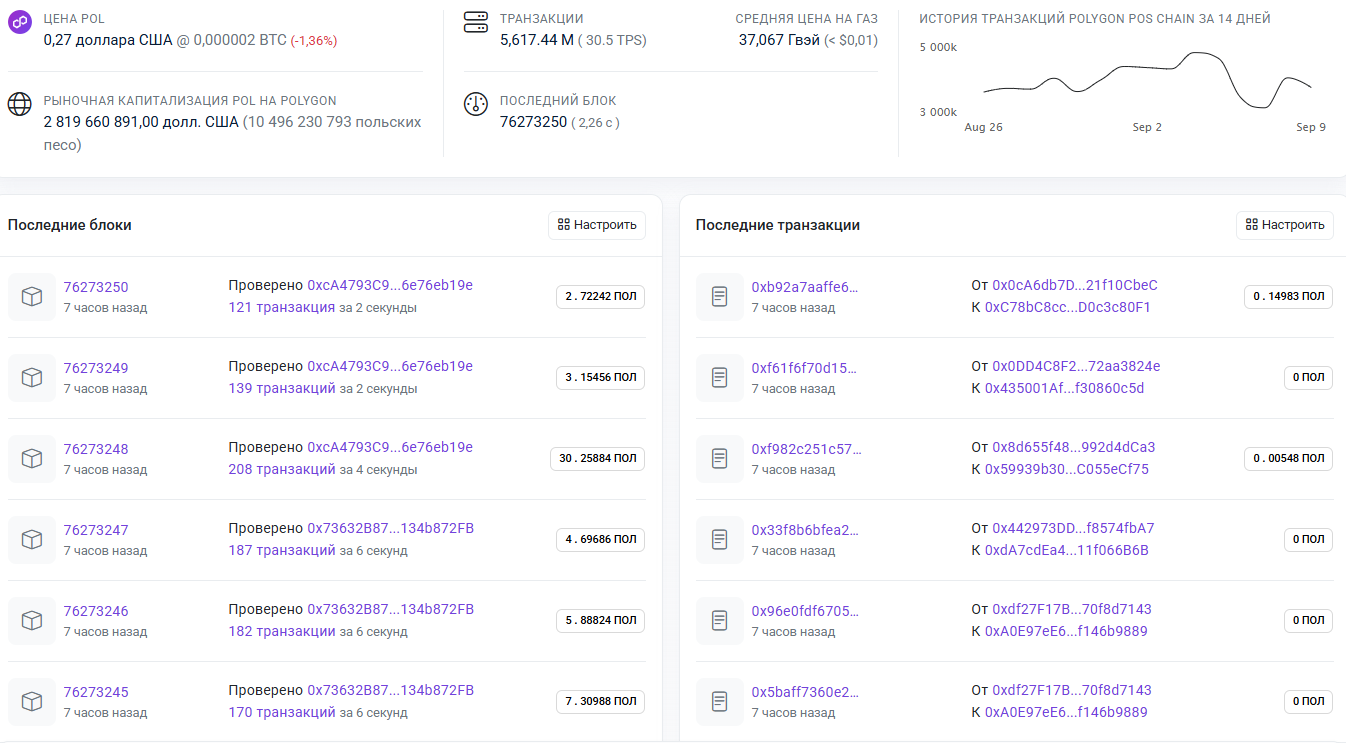Open transaction hash 0x96e0fdf6705...
Image resolution: width=1346 pixels, height=743 pixels.
point(805,611)
